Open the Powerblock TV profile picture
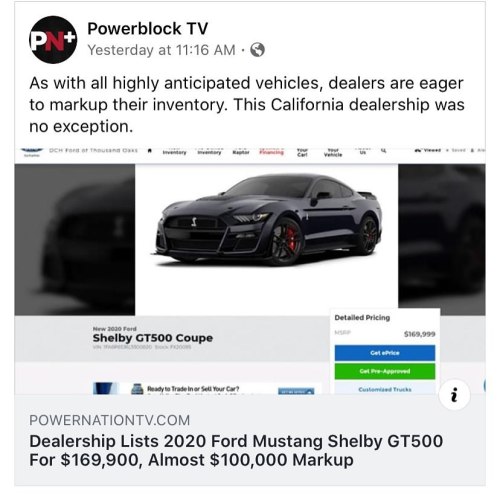Screen dimensions: 500x500 point(53,39)
